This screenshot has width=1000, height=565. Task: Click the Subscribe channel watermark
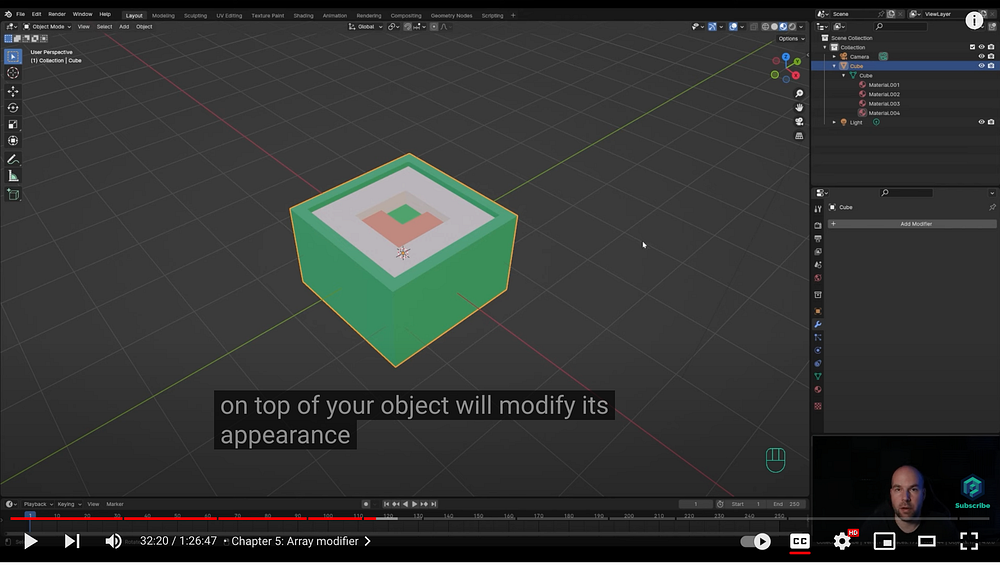(972, 493)
